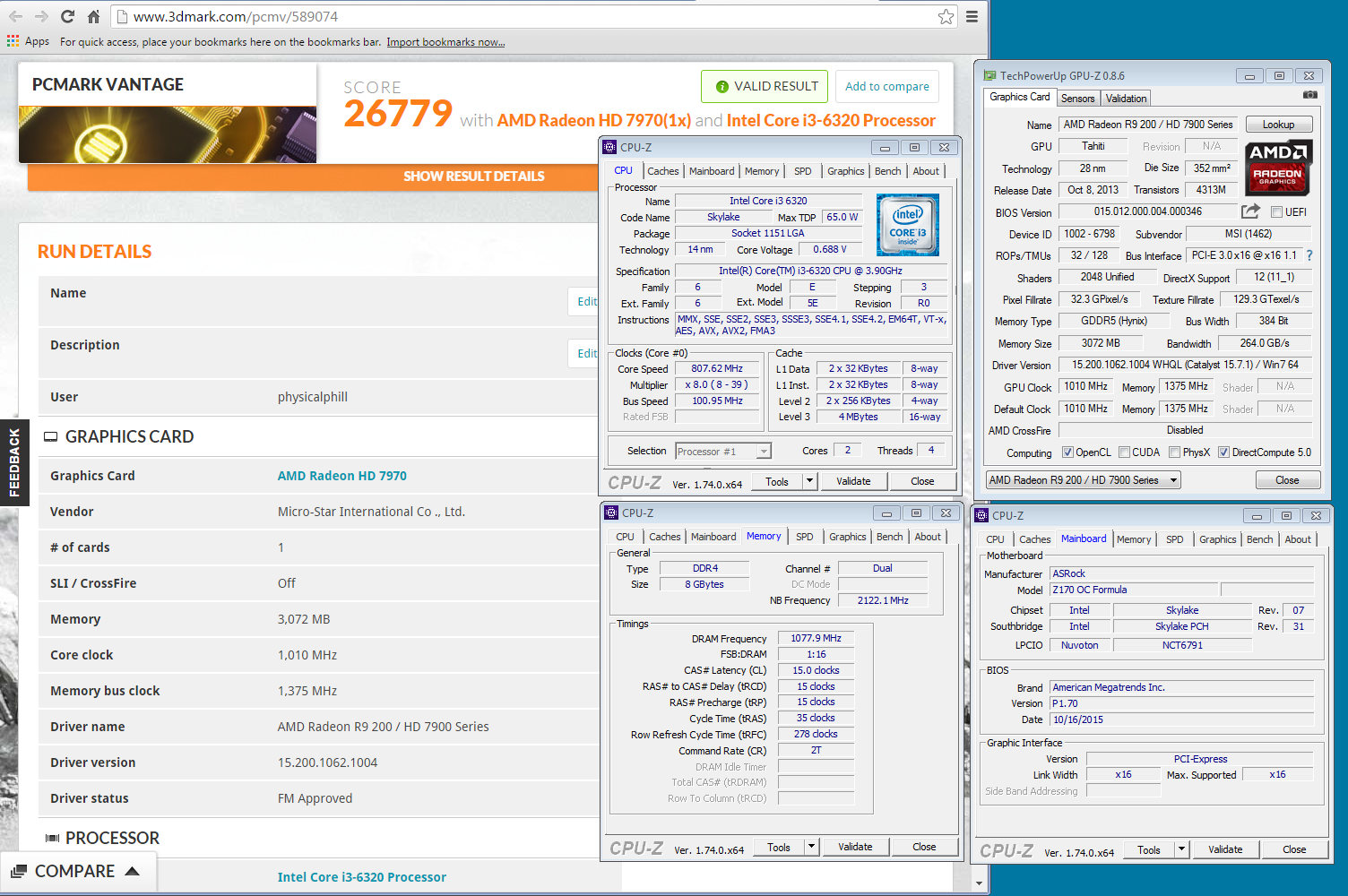Open Tools dropdown arrow in CPU-Z Mainboard window
1348x896 pixels.
click(x=1181, y=849)
